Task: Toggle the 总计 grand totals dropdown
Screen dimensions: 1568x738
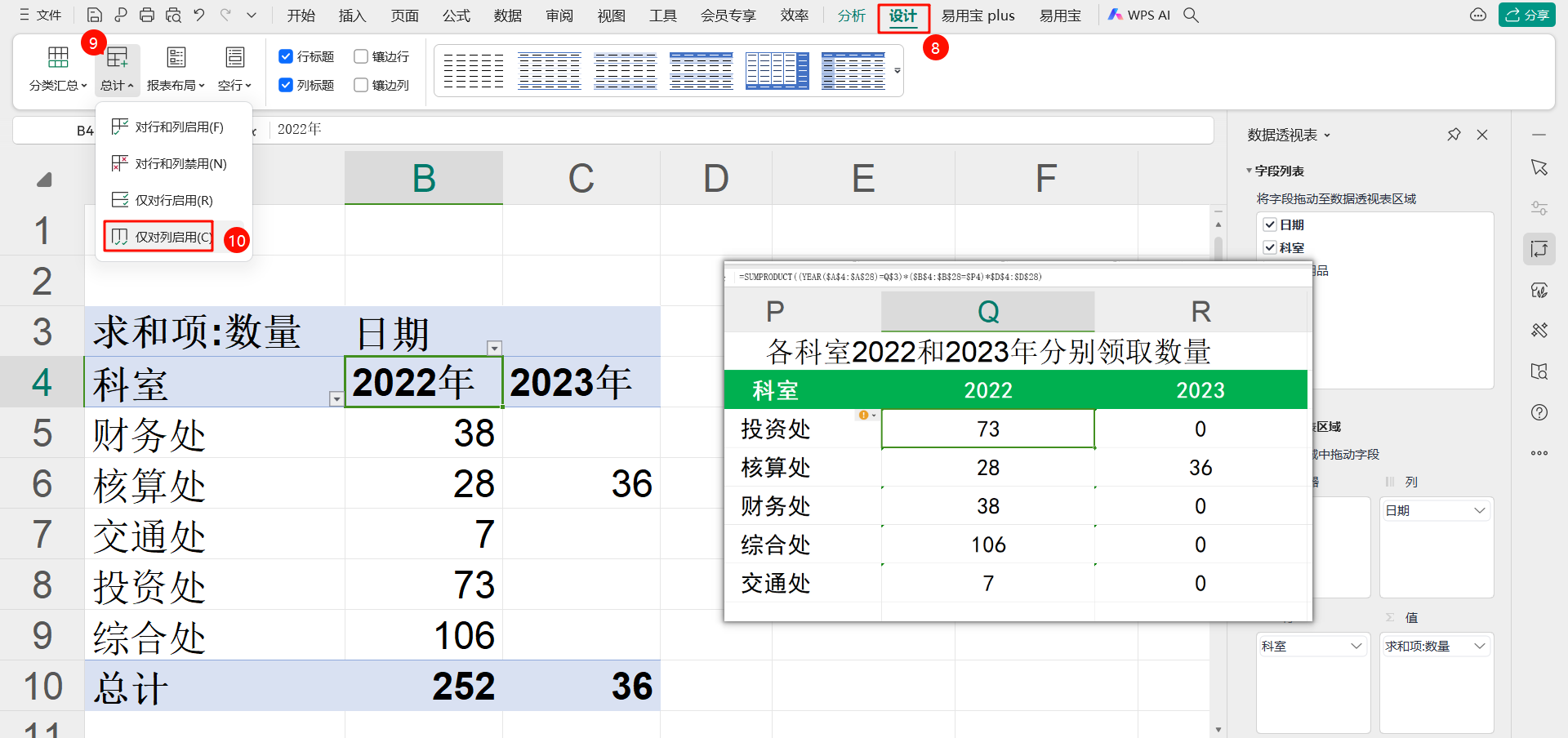Action: click(118, 69)
